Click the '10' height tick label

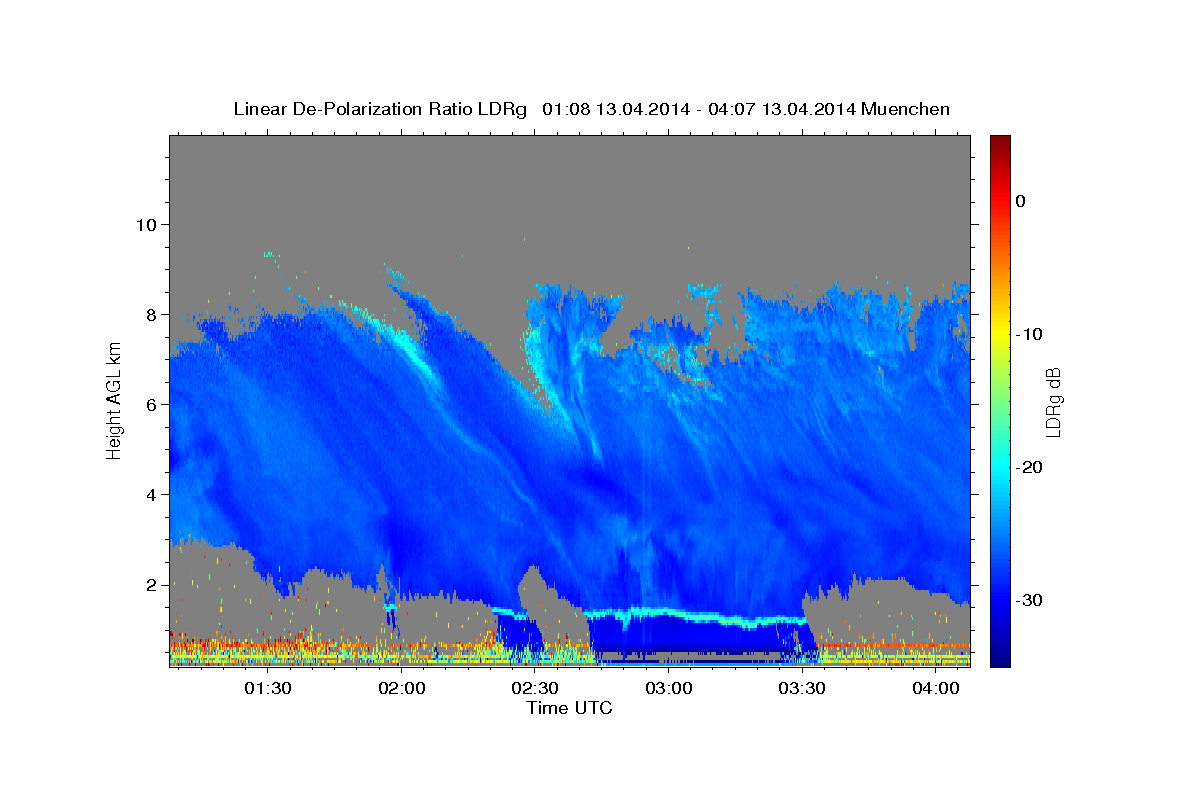145,224
